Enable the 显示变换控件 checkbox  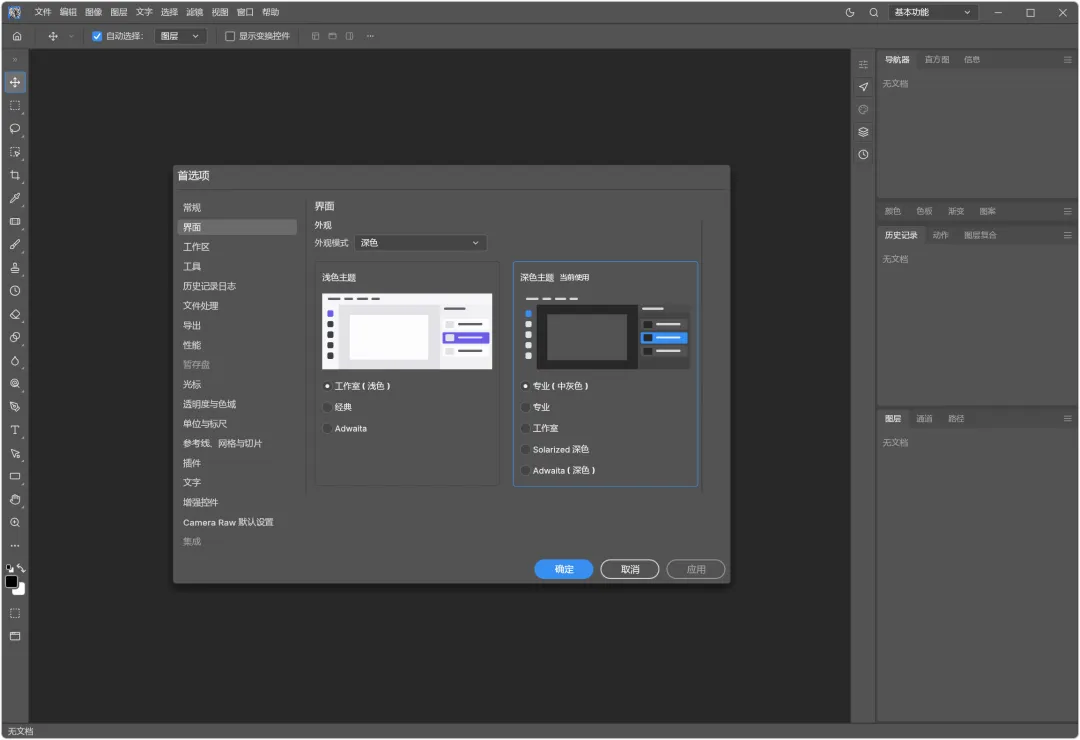[230, 37]
